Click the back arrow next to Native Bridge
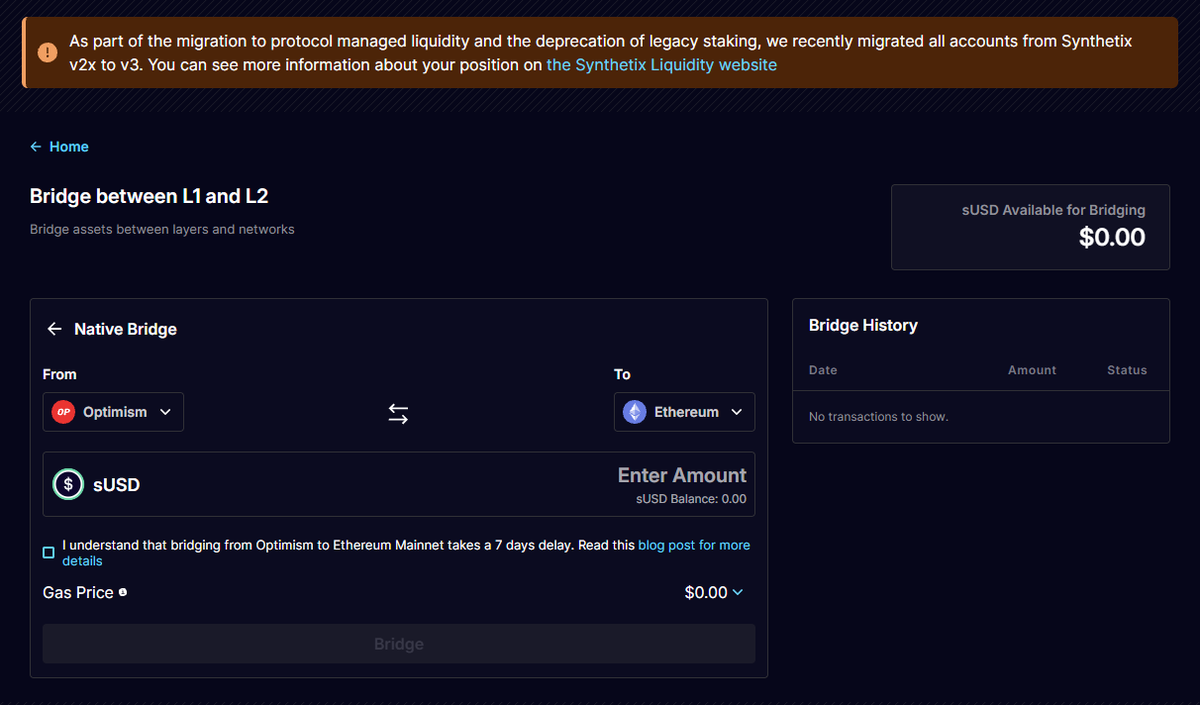Screen dimensions: 1200x705 pos(55,329)
